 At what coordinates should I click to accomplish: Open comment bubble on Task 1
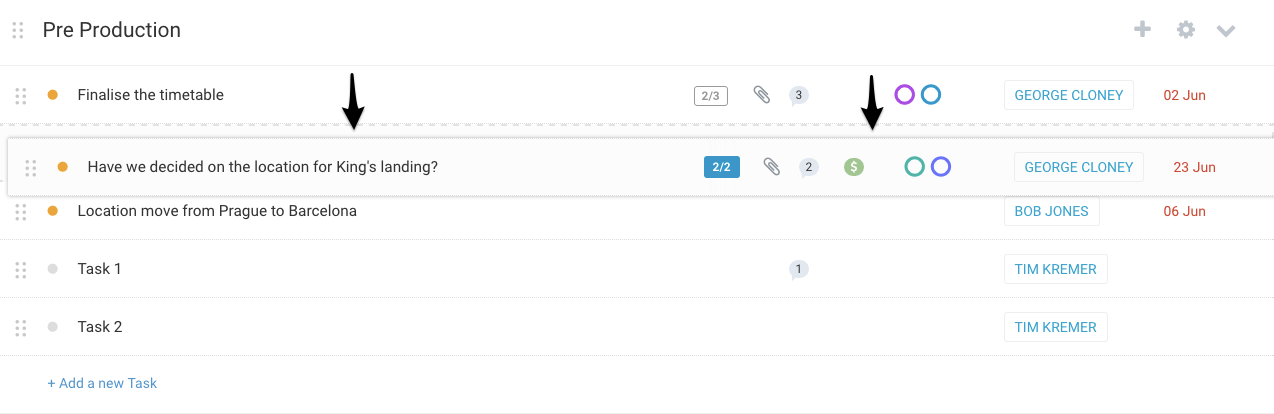pyautogui.click(x=798, y=269)
